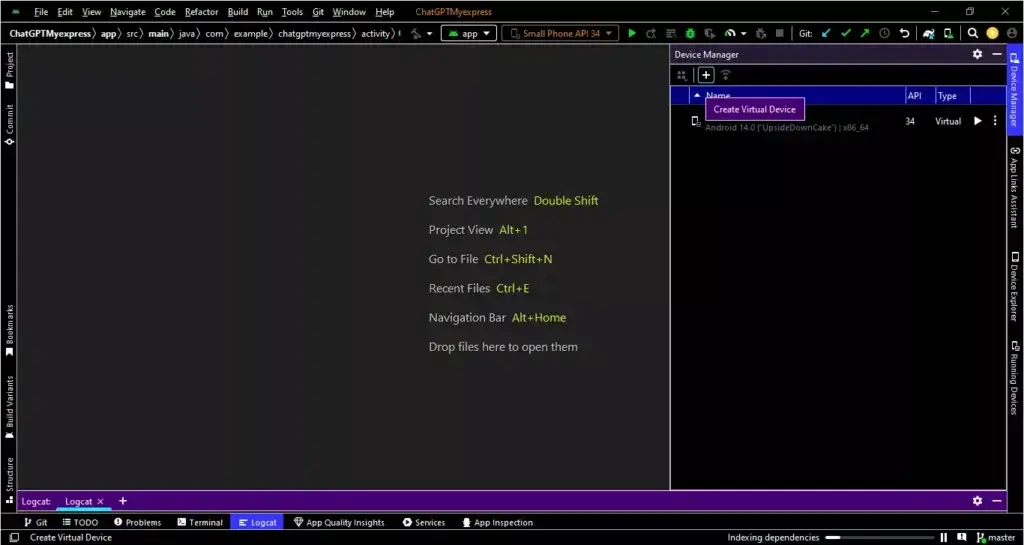Open the Navigate menu
This screenshot has width=1024, height=545.
click(x=128, y=12)
